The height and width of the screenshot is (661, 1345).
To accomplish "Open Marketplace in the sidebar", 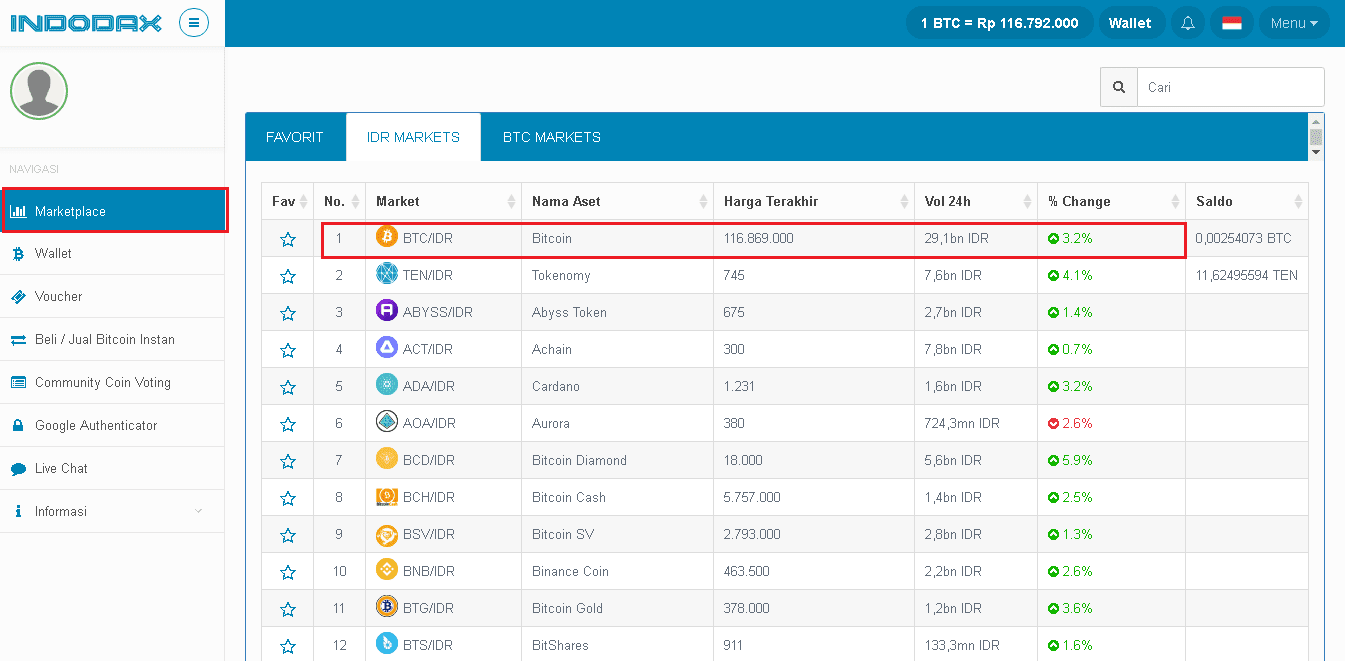I will [x=113, y=211].
